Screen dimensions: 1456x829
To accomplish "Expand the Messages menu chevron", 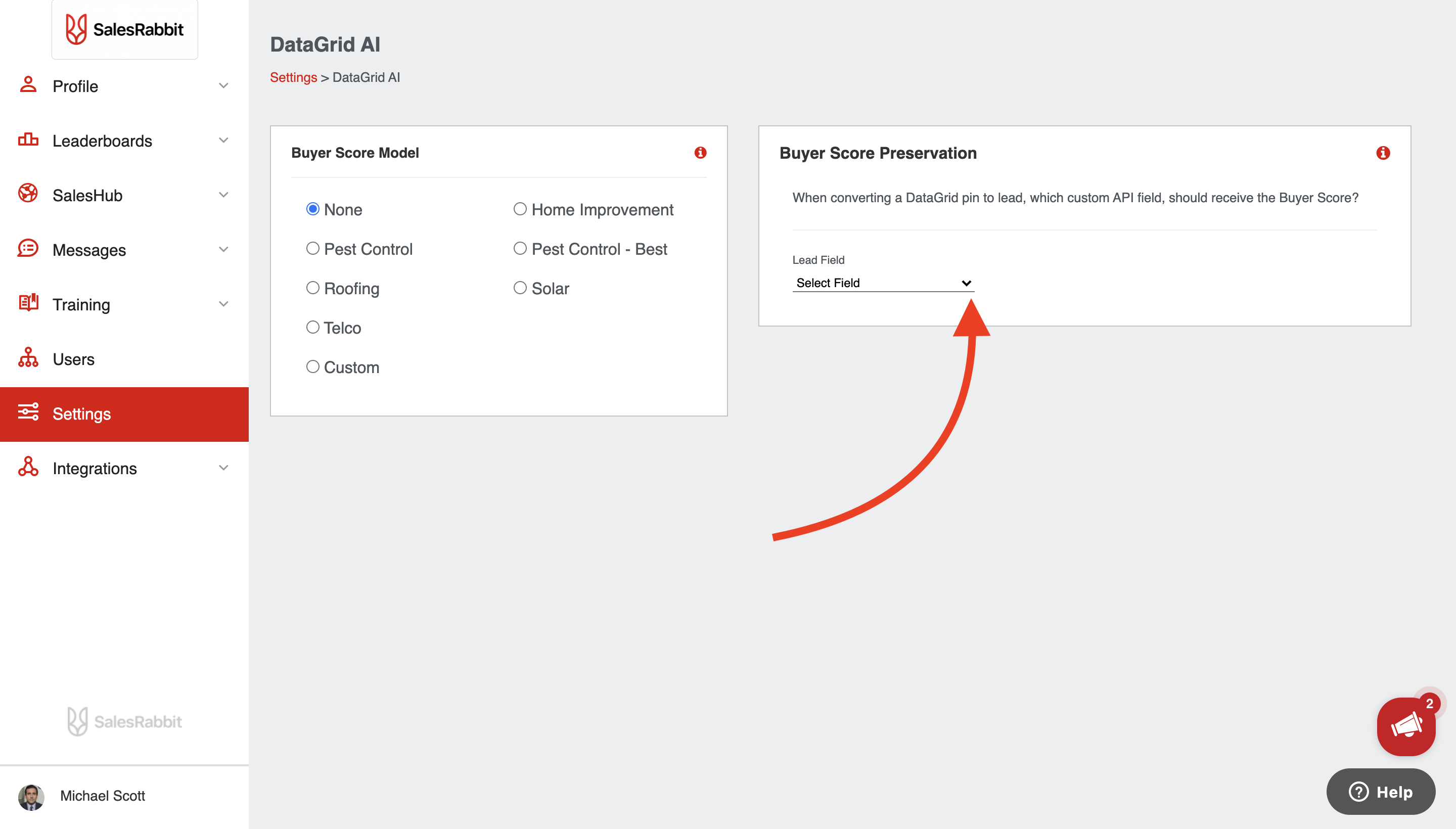I will click(x=224, y=249).
